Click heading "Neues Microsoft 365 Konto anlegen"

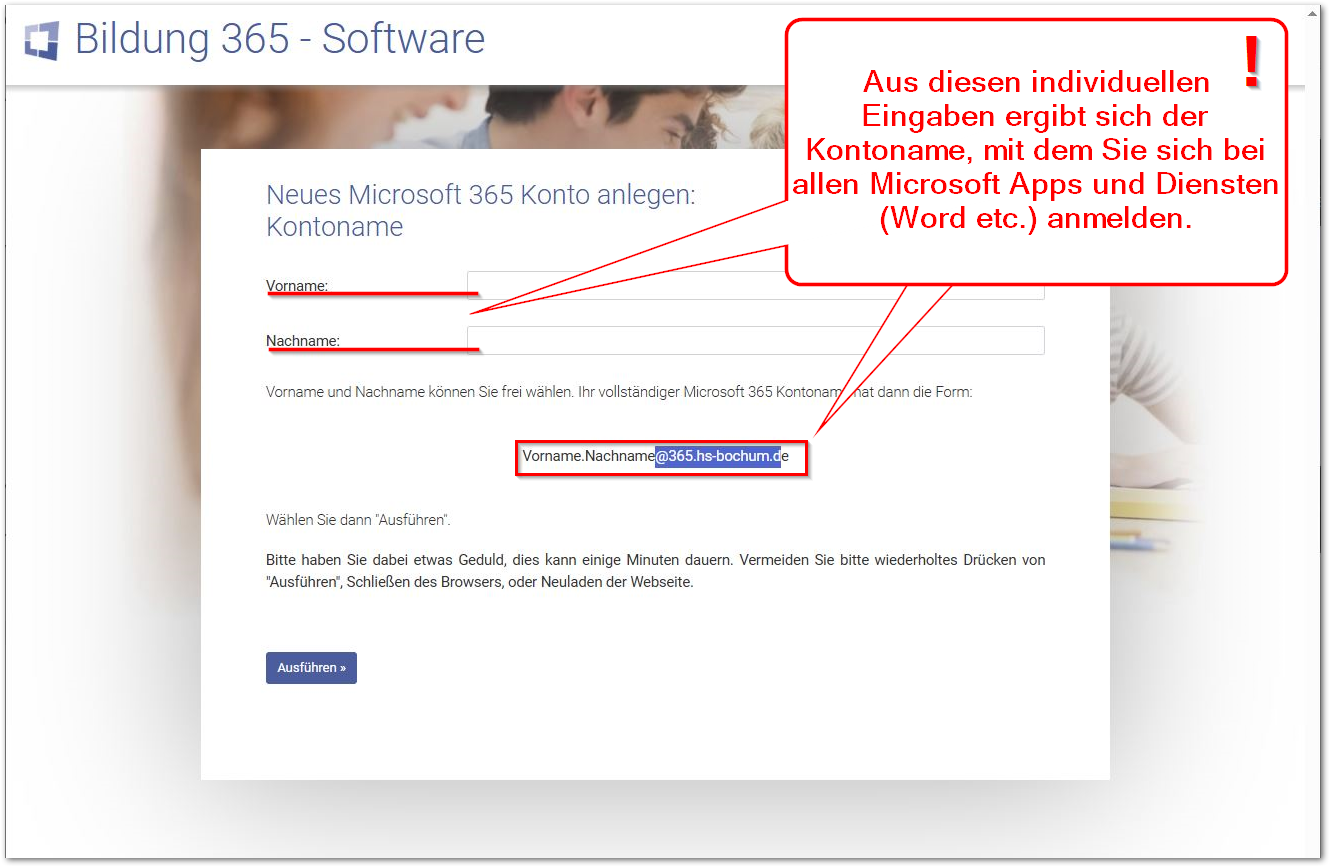coord(480,195)
